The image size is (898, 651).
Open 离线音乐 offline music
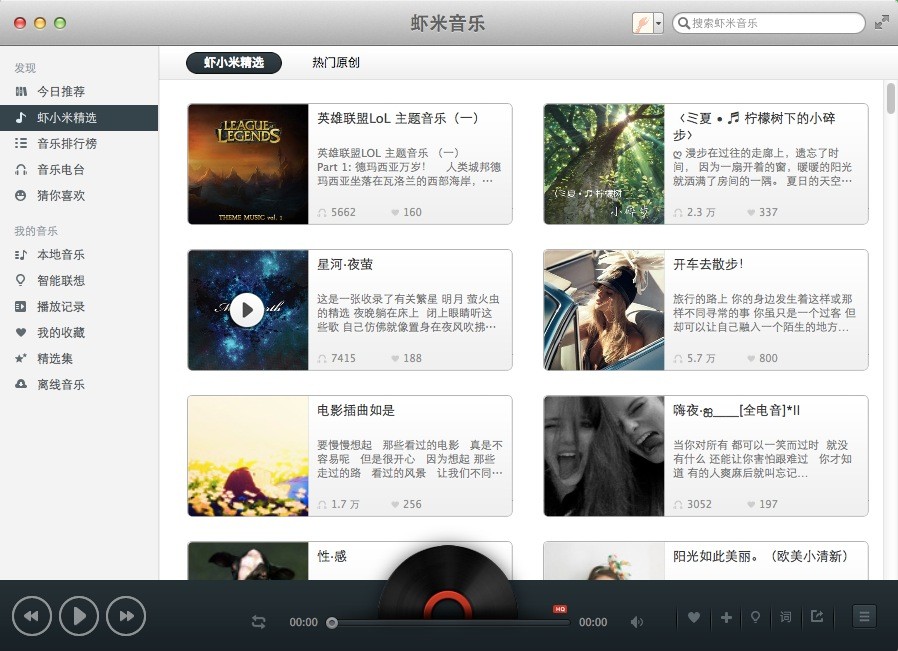(79, 385)
